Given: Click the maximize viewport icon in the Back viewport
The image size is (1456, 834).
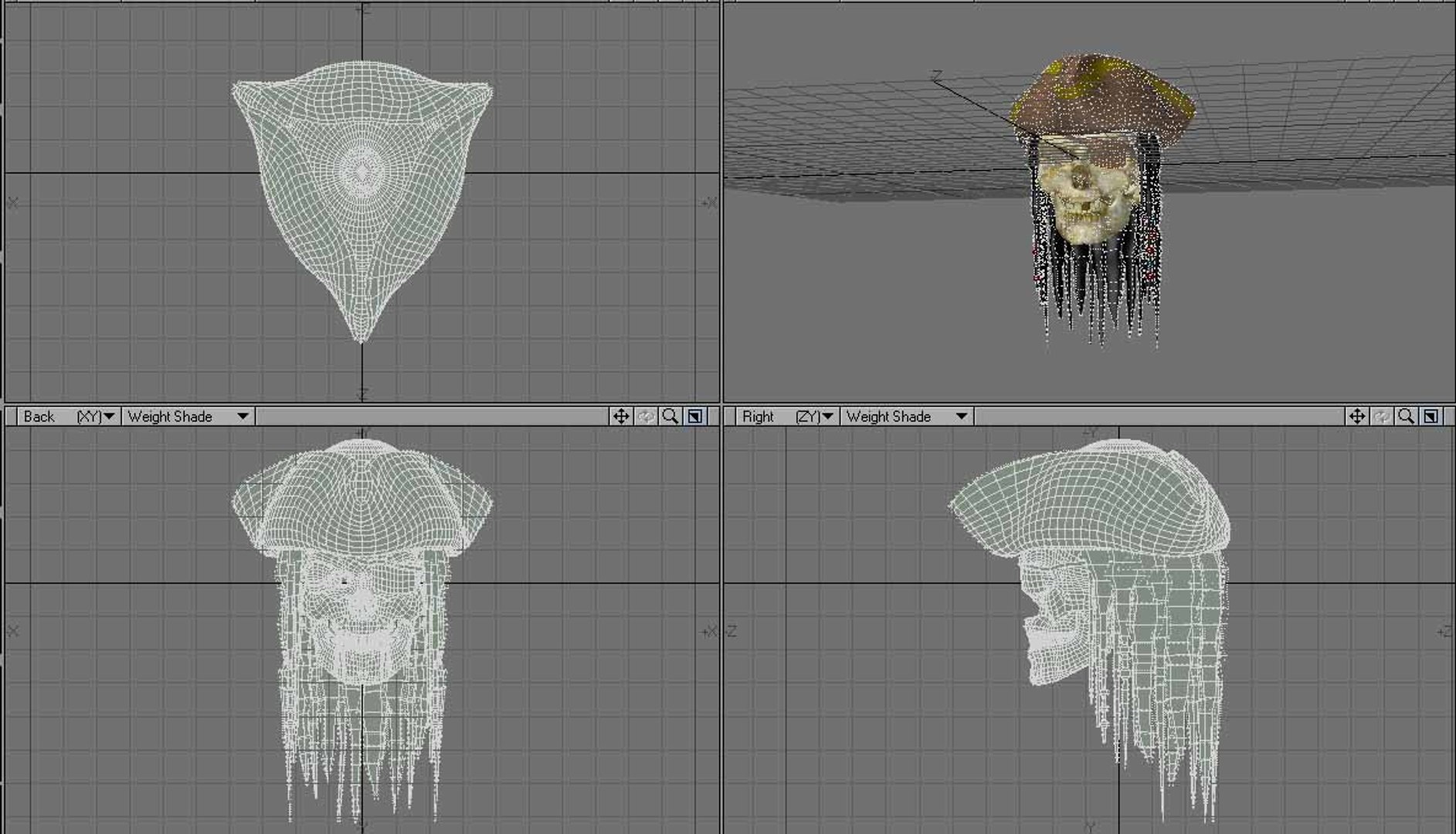Looking at the screenshot, I should [695, 416].
